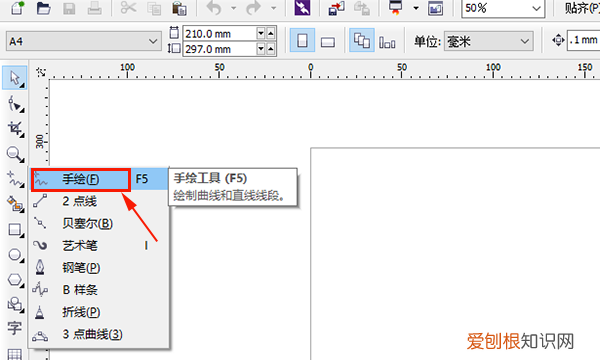Choose 贝塞尔(B) from the flyout

(x=99, y=223)
